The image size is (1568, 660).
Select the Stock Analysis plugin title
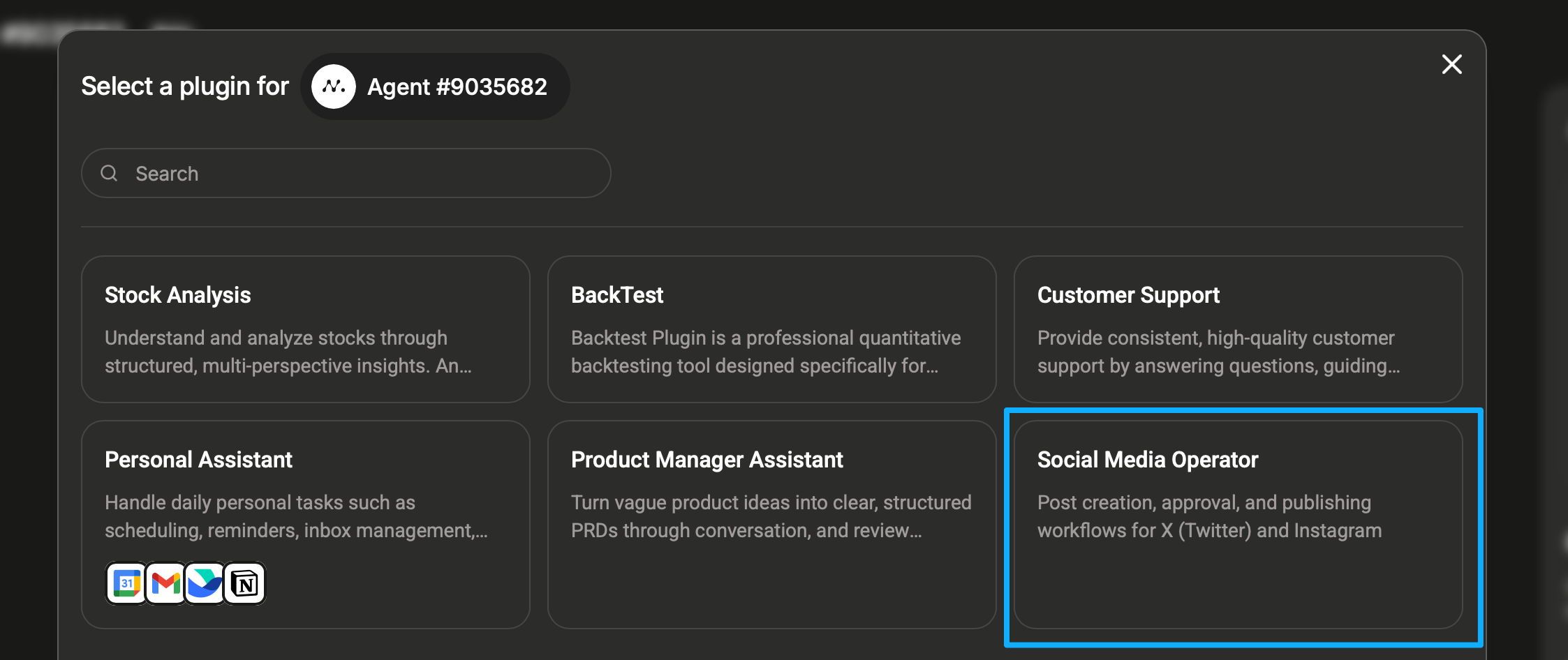click(x=178, y=295)
